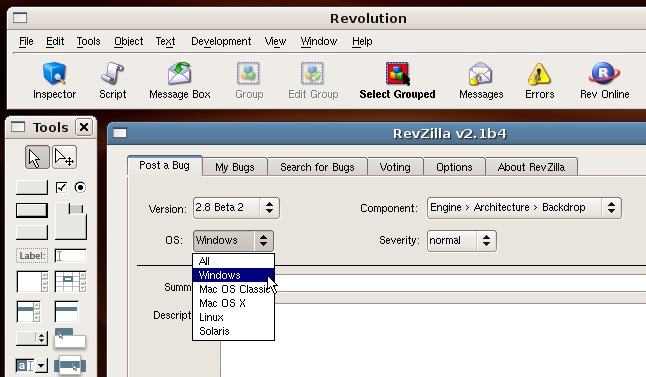Open the View menu
The image size is (646, 377).
coord(275,41)
